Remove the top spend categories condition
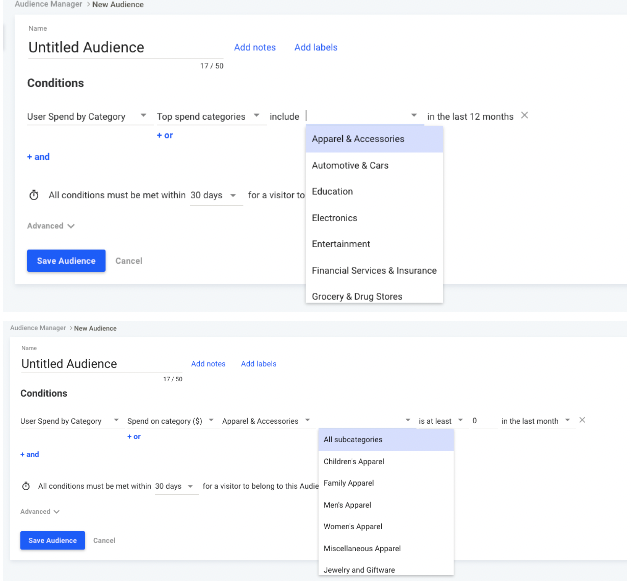 (524, 115)
